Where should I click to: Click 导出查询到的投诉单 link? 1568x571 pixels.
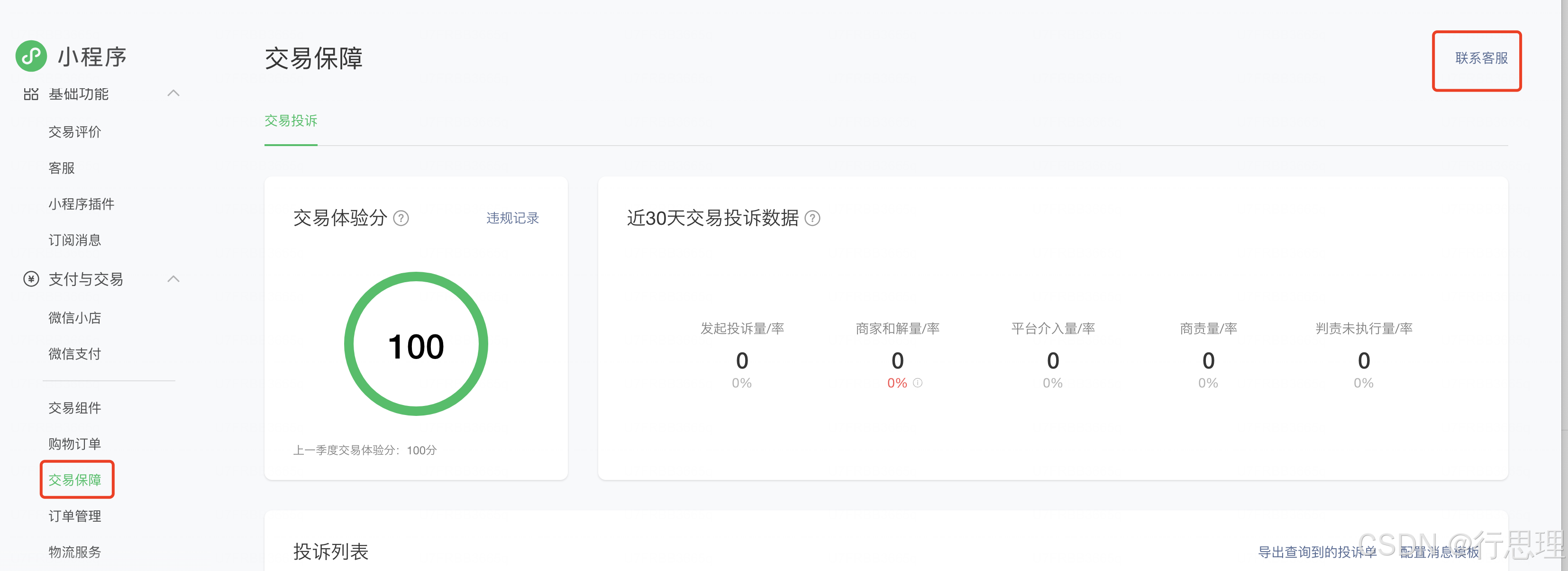[1317, 552]
